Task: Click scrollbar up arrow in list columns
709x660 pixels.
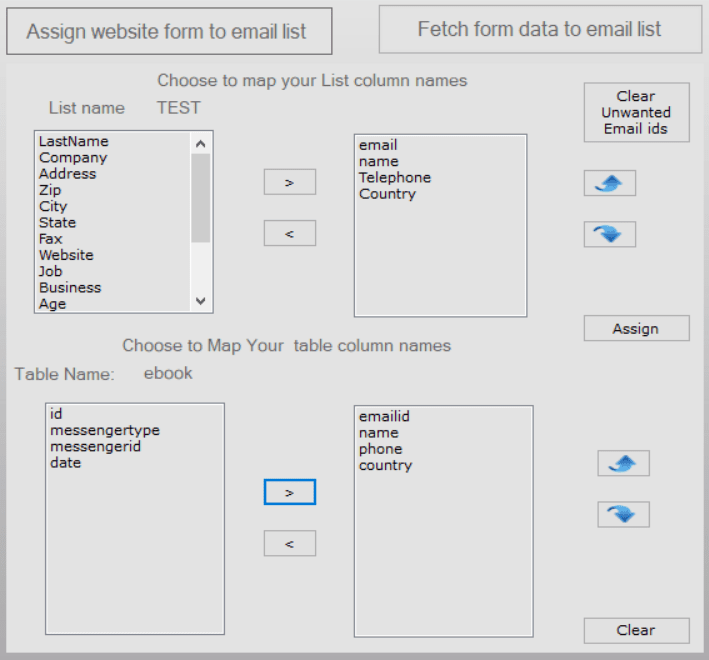Action: point(201,144)
